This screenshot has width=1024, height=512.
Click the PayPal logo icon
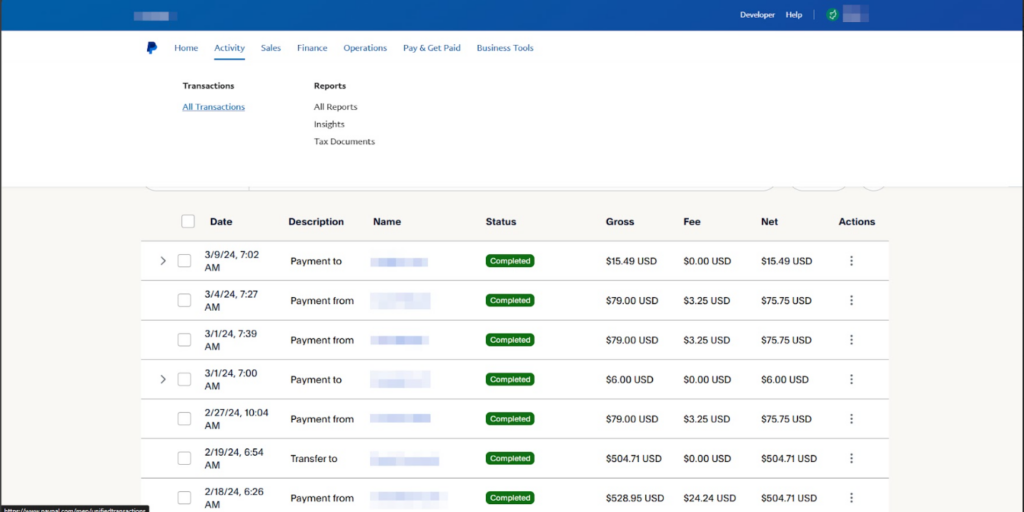coord(152,48)
